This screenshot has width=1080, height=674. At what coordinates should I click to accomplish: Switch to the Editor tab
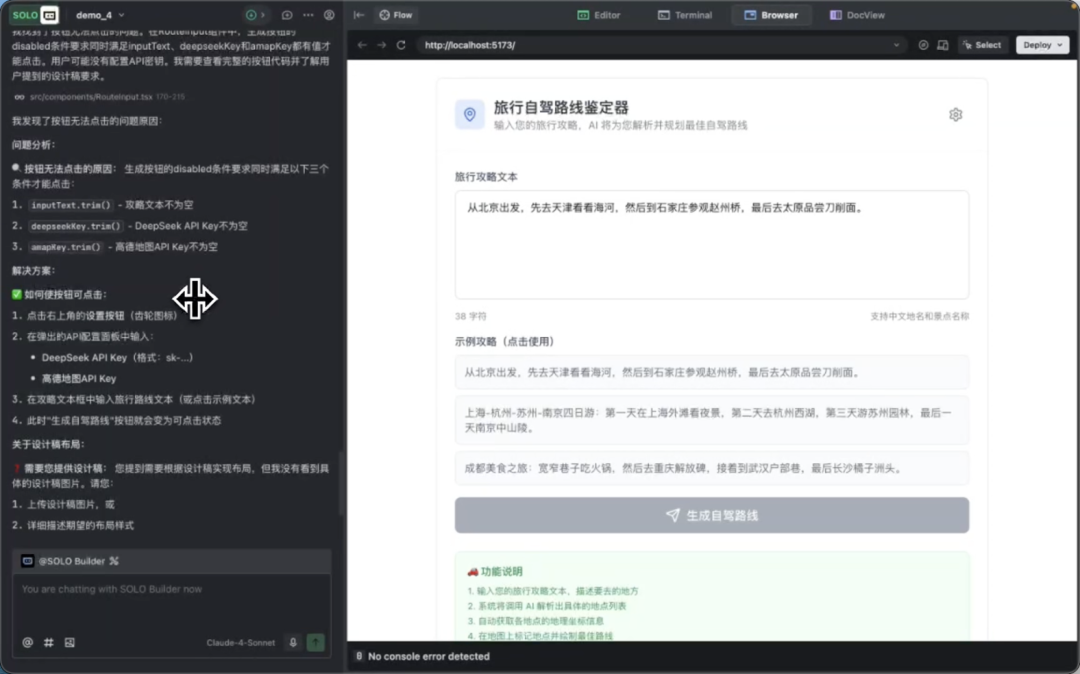(599, 15)
